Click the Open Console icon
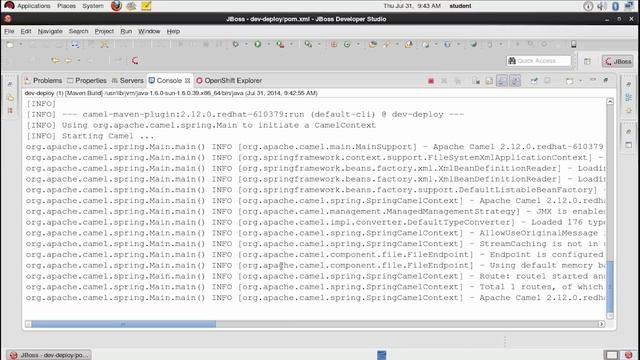This screenshot has width=640, height=360. [569, 81]
